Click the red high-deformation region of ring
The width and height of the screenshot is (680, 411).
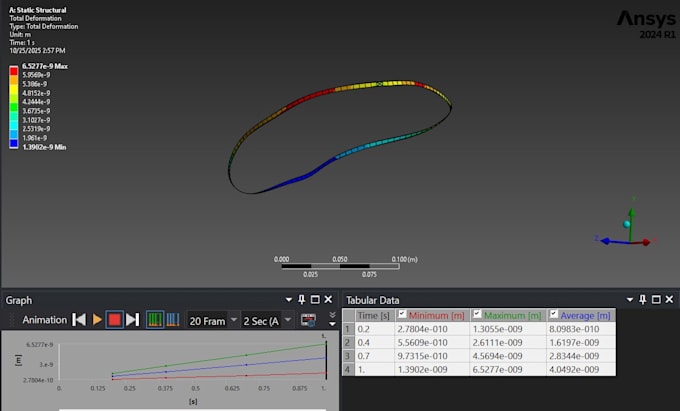tap(310, 97)
